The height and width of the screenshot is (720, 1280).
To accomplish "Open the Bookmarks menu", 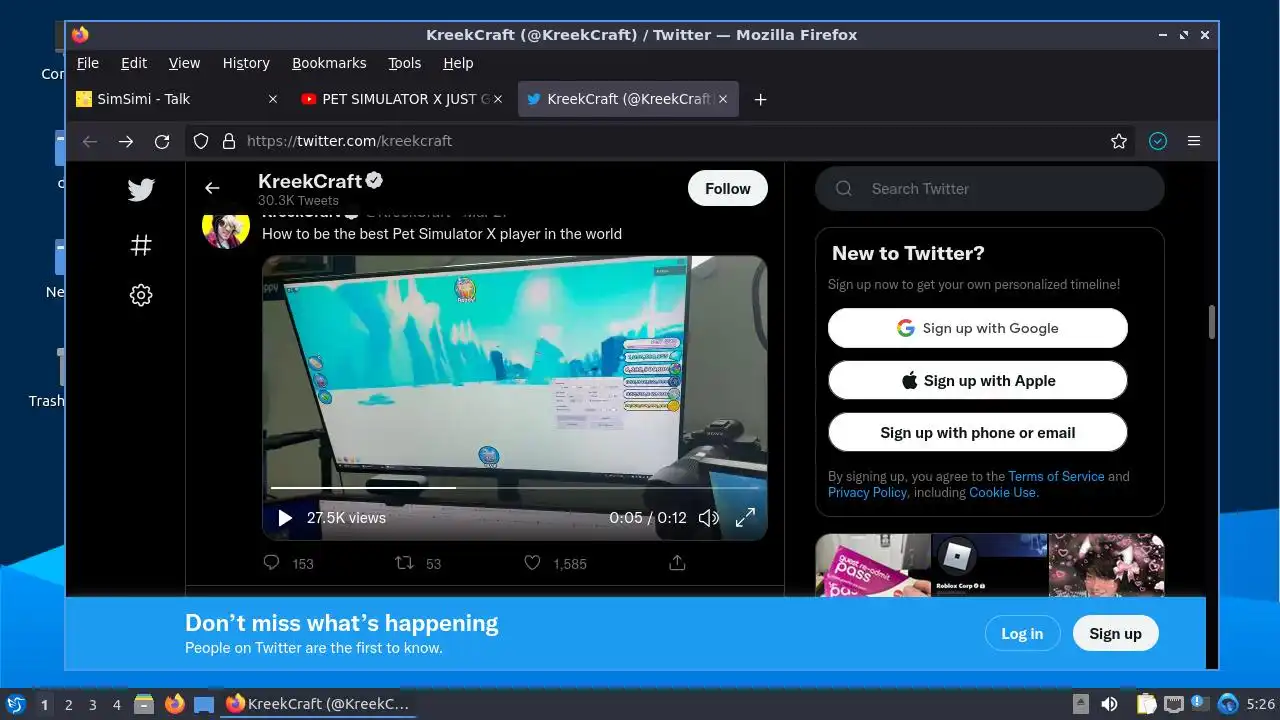I will pyautogui.click(x=329, y=63).
